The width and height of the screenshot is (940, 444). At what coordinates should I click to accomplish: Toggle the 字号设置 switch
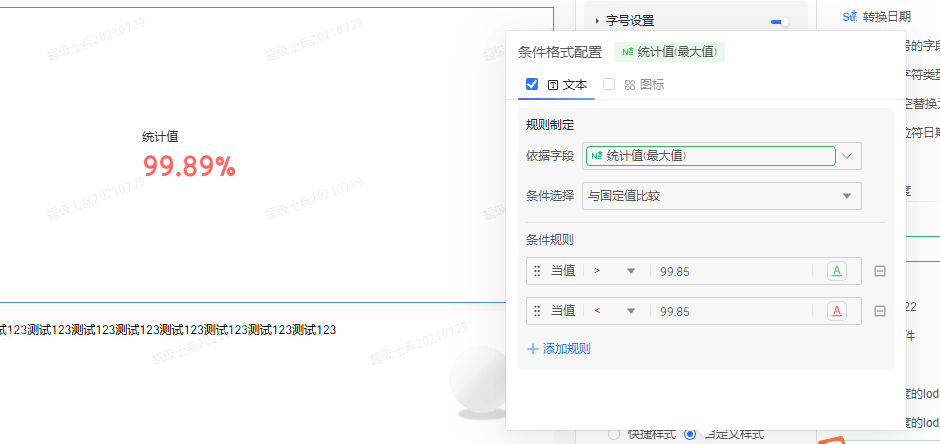[779, 20]
